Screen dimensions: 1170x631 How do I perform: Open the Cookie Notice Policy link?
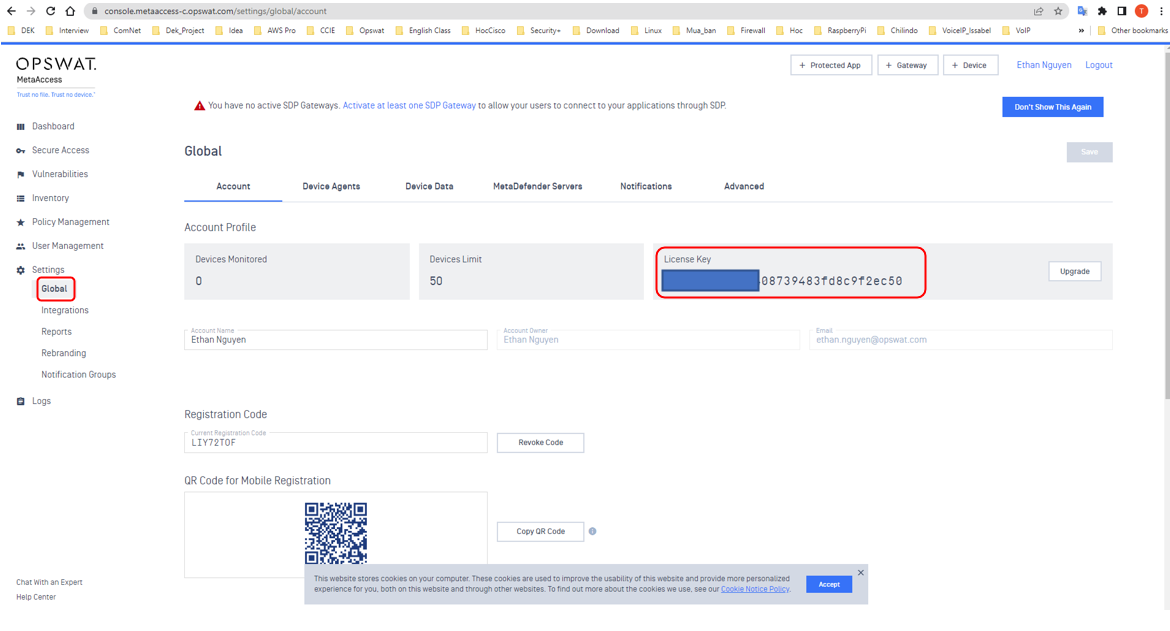(754, 589)
